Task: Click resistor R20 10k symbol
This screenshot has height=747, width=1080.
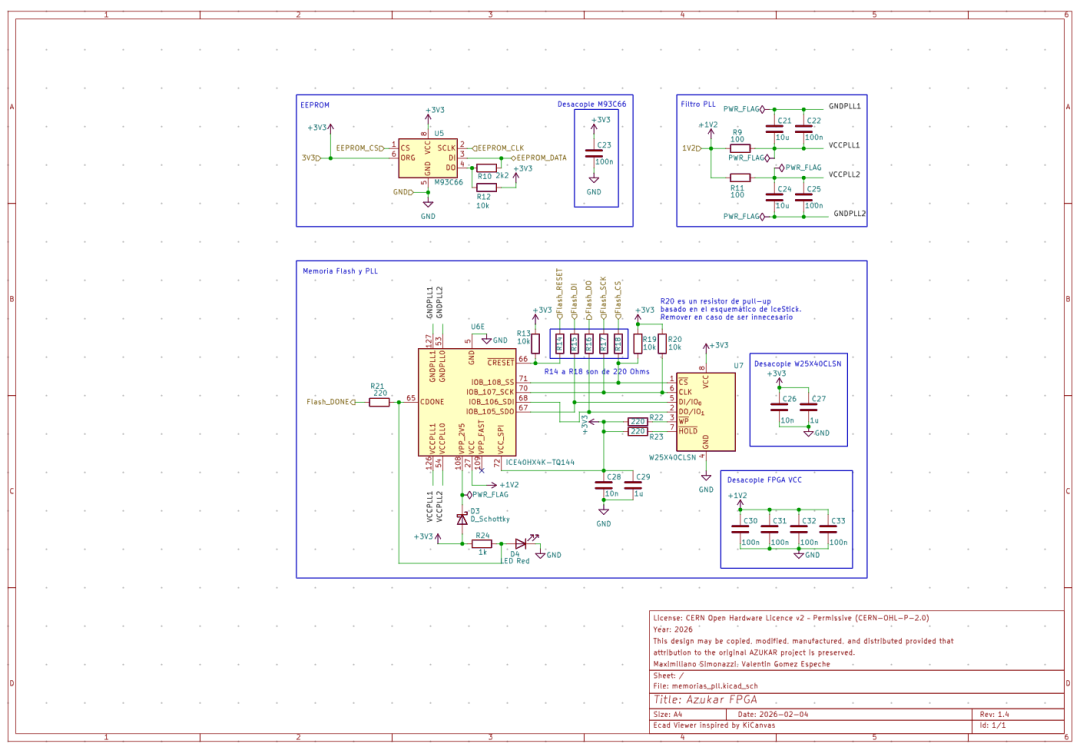Action: [662, 344]
